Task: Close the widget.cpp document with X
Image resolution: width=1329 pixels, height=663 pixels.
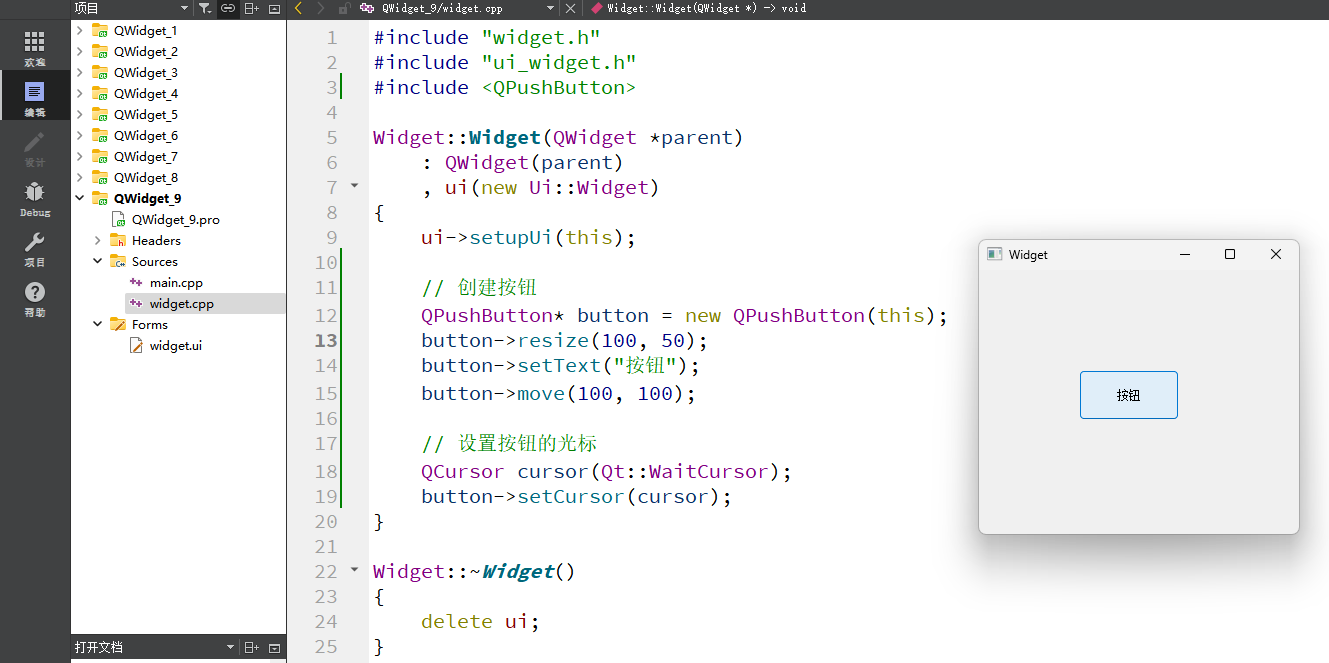Action: click(x=570, y=8)
